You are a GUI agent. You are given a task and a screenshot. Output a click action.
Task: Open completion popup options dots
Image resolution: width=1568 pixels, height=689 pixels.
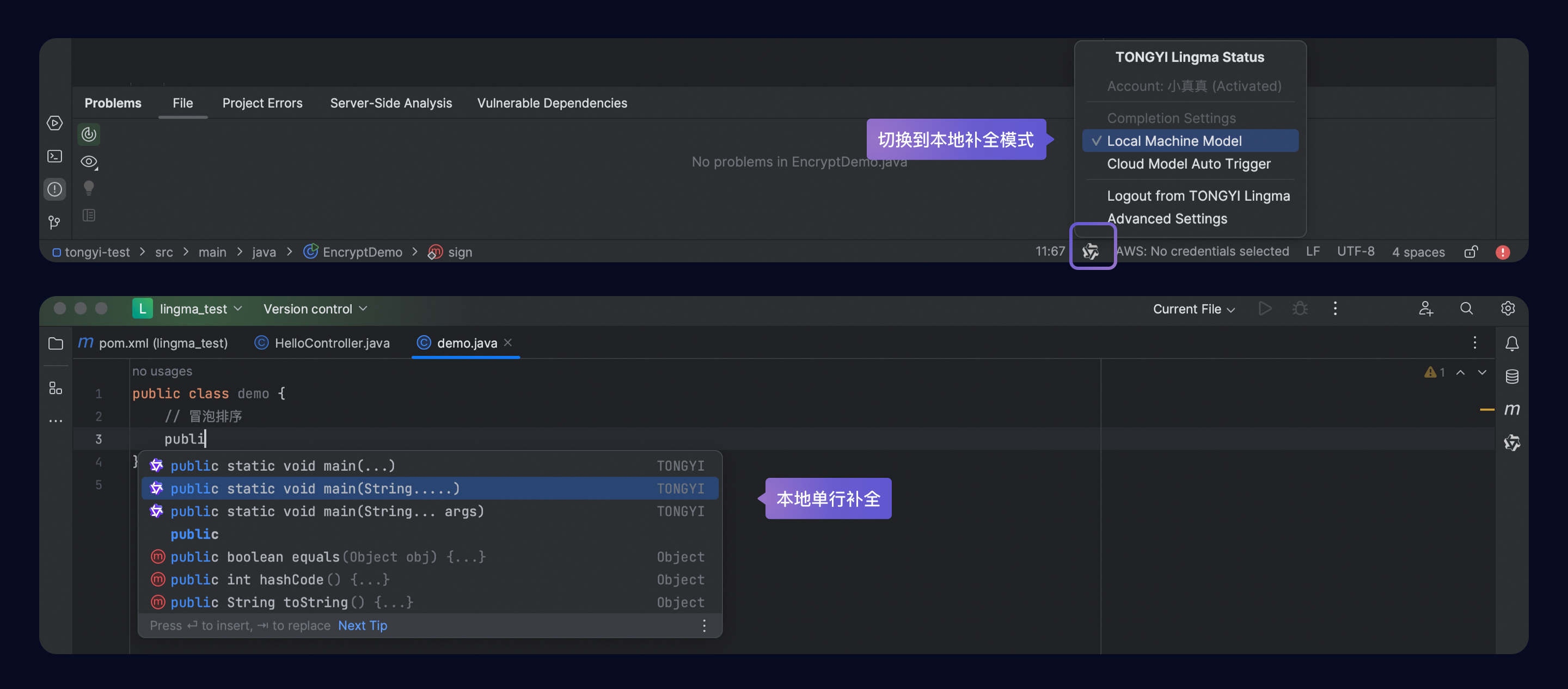[x=705, y=626]
